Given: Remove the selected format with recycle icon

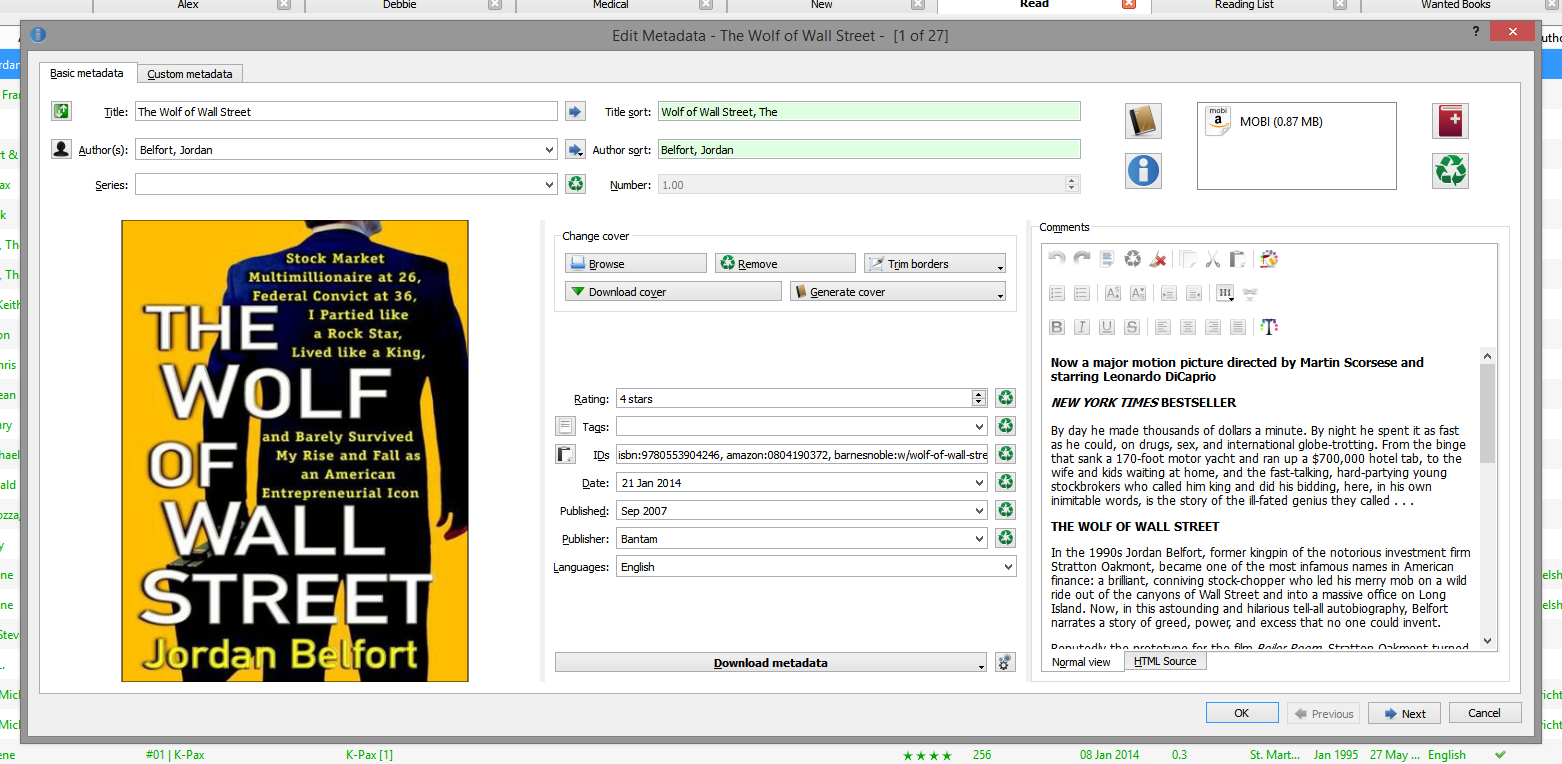Looking at the screenshot, I should [1450, 170].
